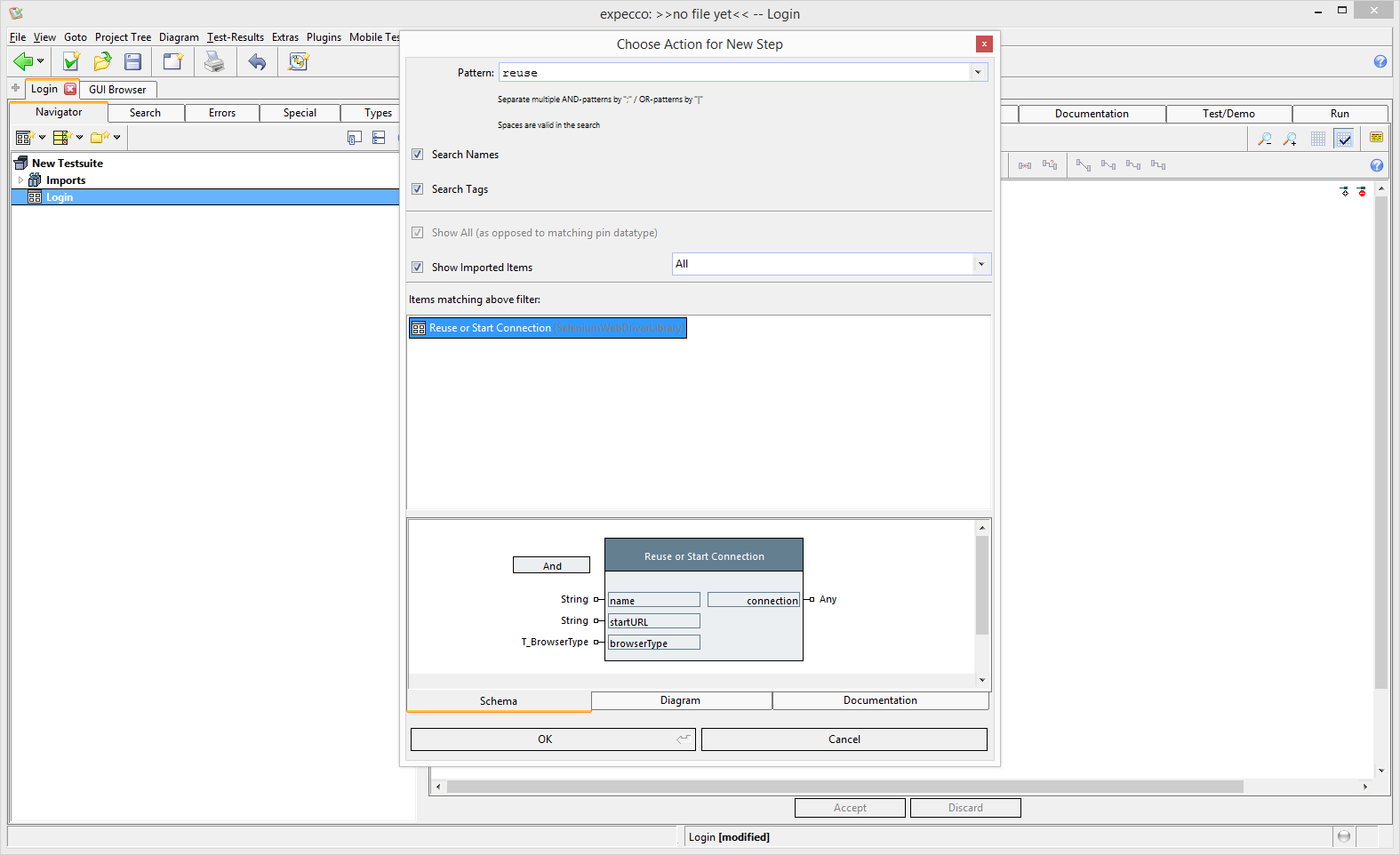The width and height of the screenshot is (1400, 855).
Task: Open folder icon with green arrow
Action: [x=102, y=61]
